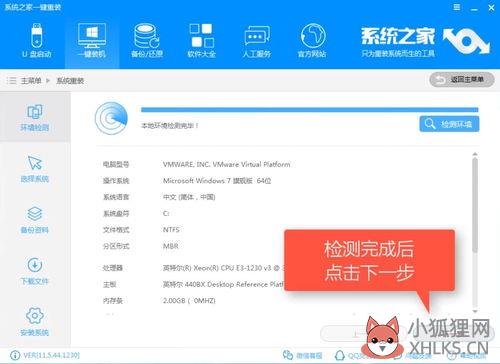This screenshot has width=500, height=364.
Task: Open 微信客服 in the status bar
Action: 303,356
